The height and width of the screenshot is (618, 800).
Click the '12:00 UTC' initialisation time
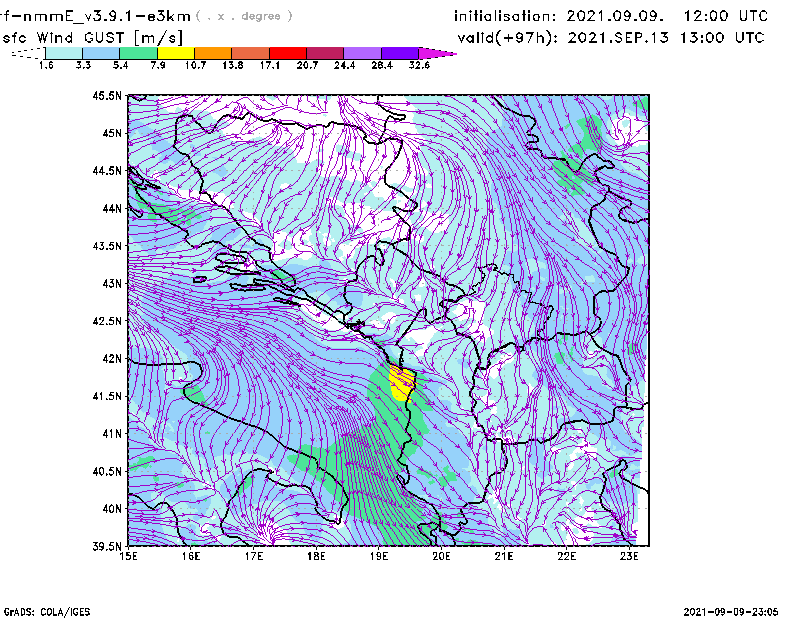point(726,16)
